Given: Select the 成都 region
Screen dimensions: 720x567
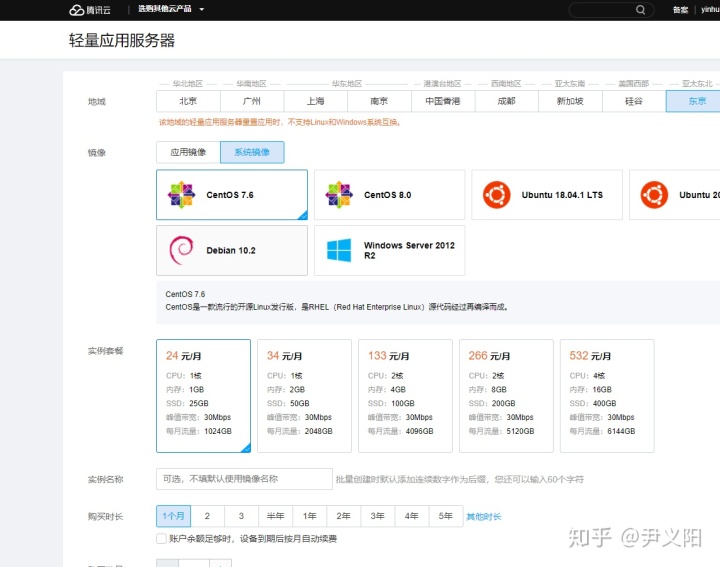Looking at the screenshot, I should pos(506,101).
